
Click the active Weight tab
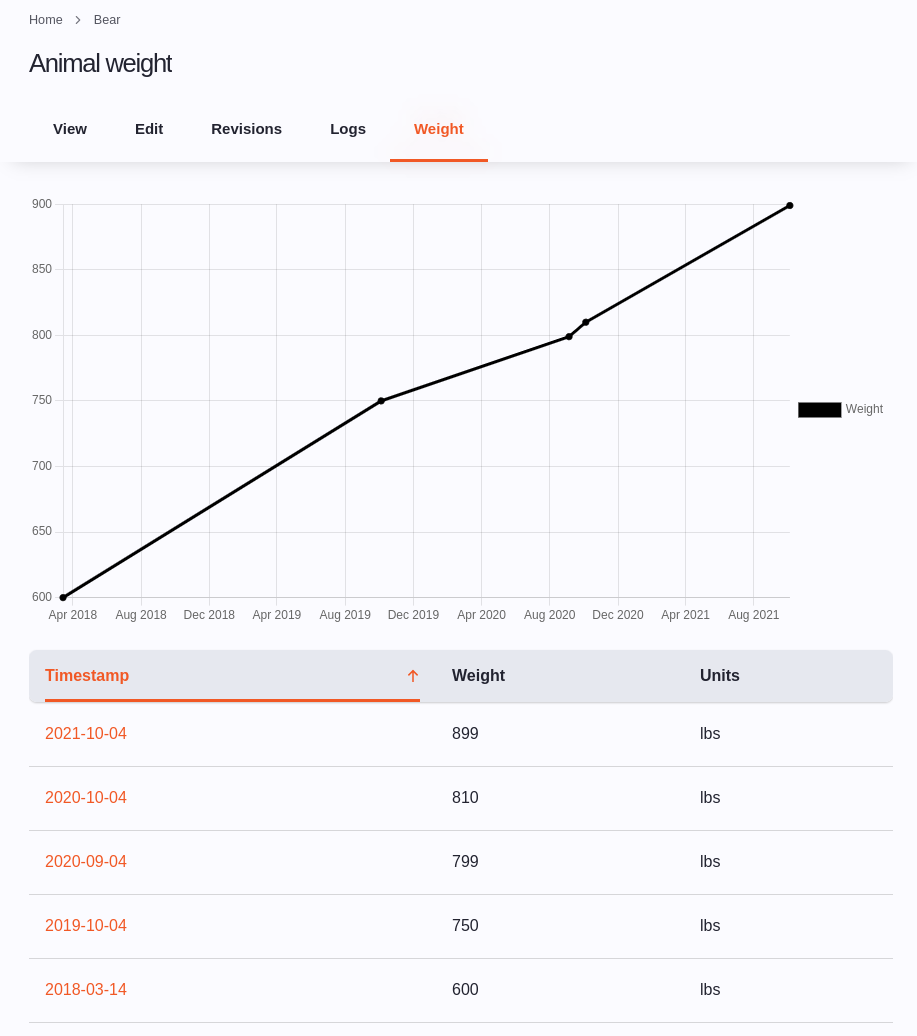point(438,128)
